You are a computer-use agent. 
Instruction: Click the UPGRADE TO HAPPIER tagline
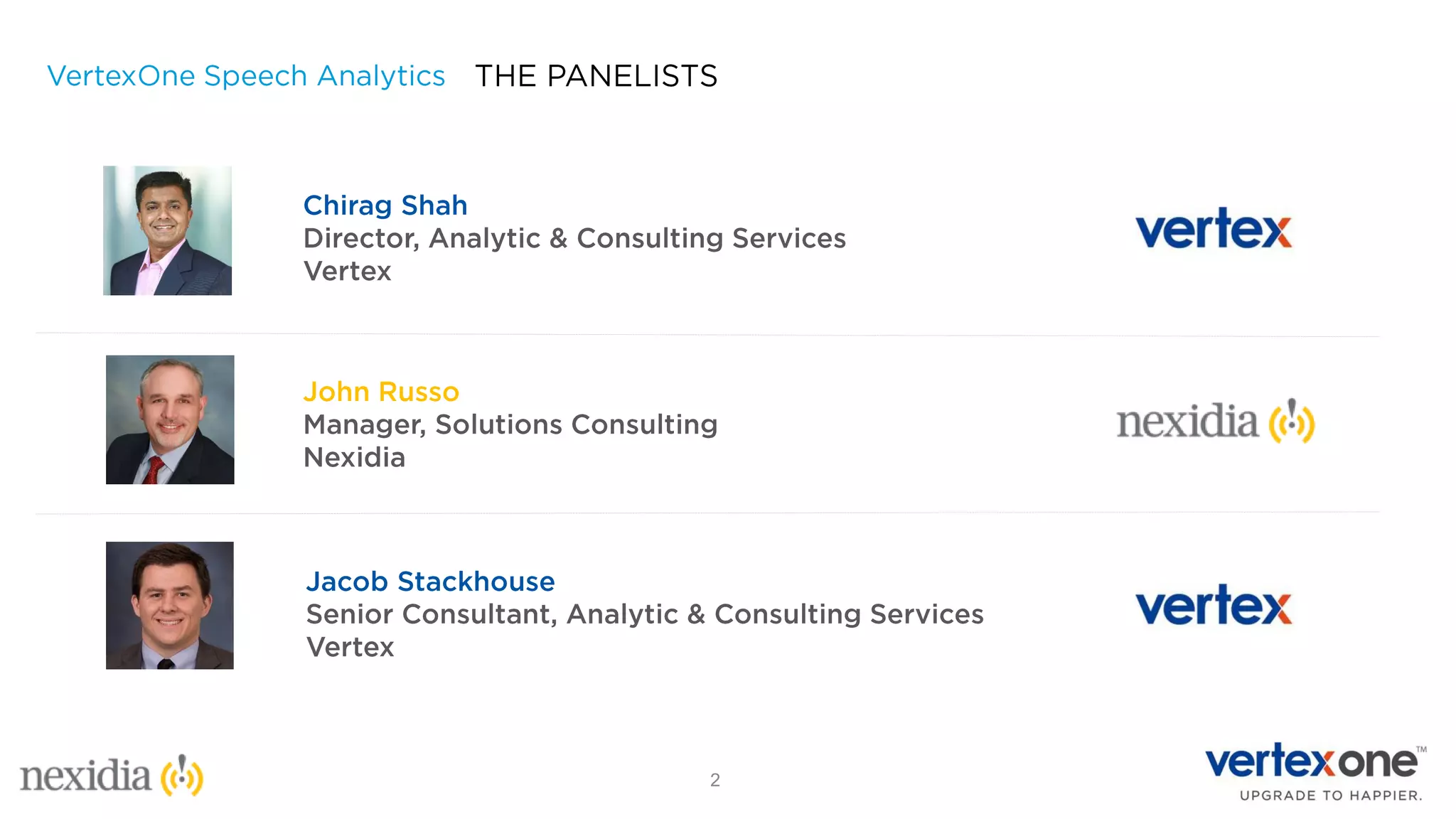tap(1331, 796)
